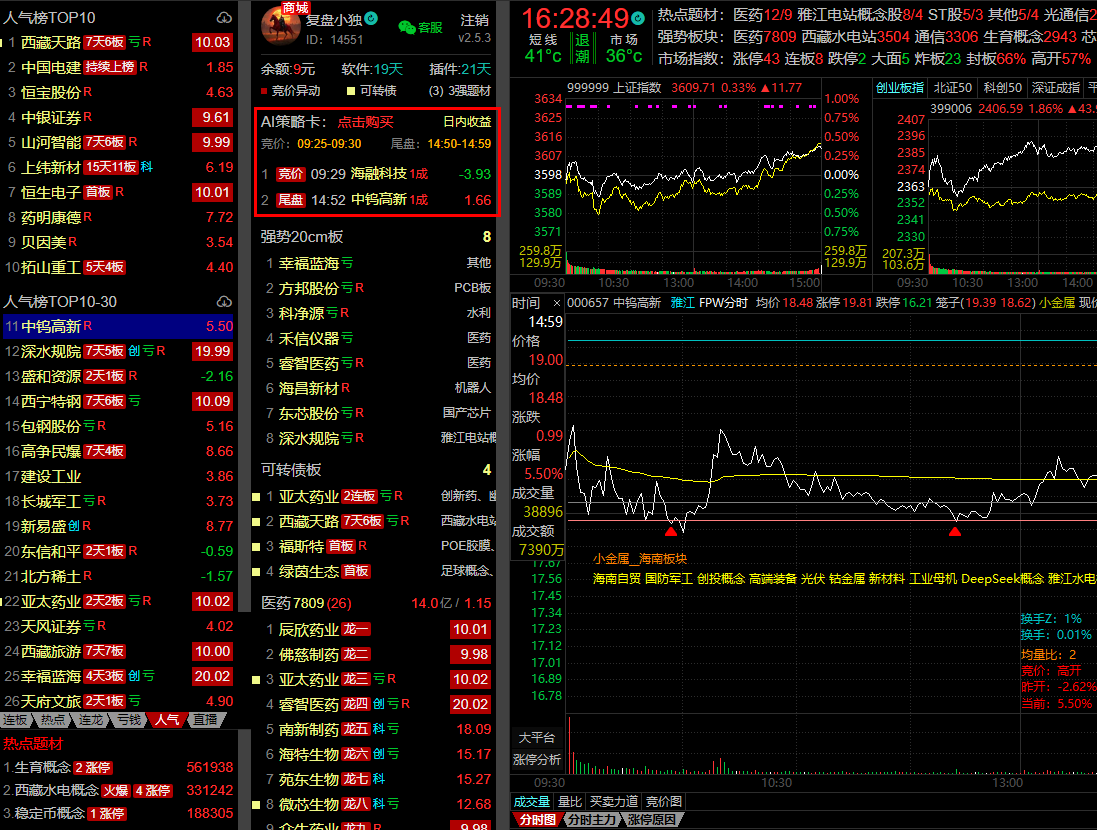Open WeChat 客服 support icon

(406, 27)
